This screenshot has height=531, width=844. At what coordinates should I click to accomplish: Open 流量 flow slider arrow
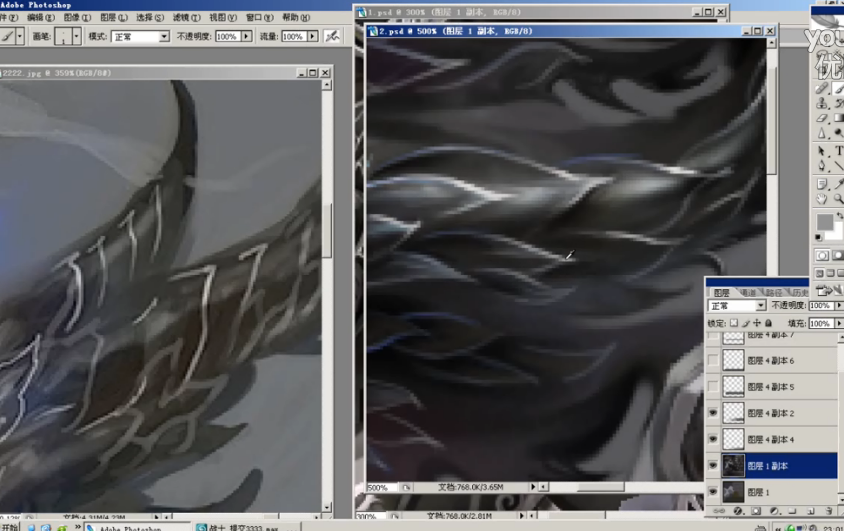(313, 36)
